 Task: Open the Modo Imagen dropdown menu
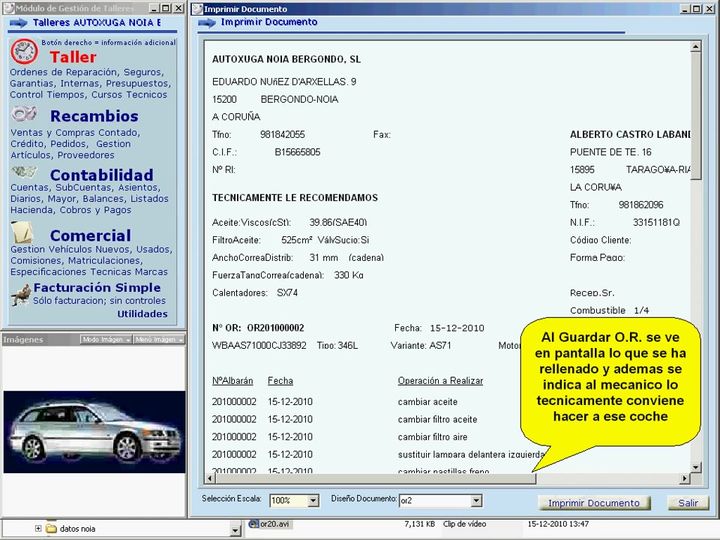click(x=106, y=339)
